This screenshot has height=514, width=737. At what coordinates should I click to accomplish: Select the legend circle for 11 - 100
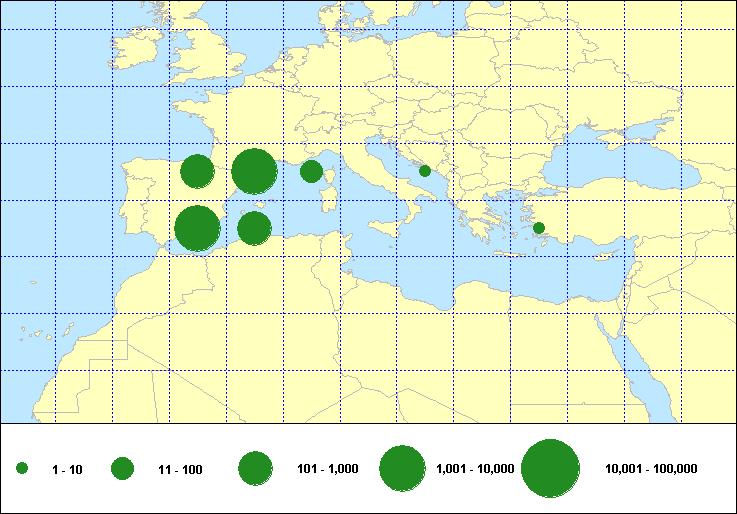click(122, 468)
